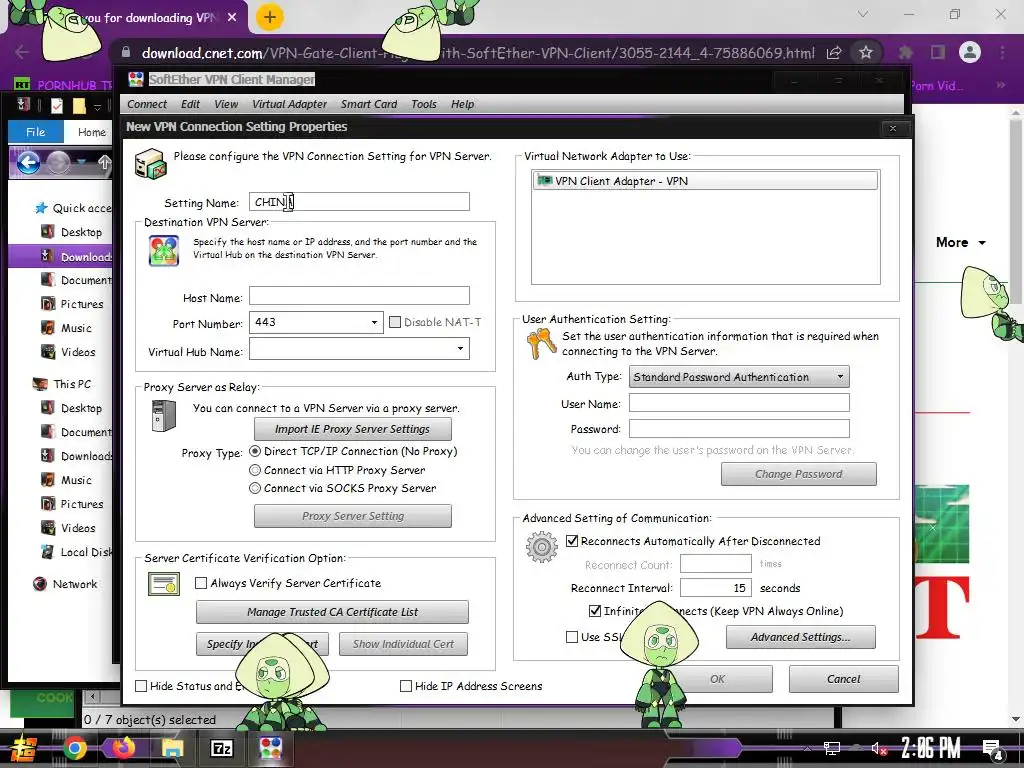Open Firefox from the taskbar
Viewport: 1024px width, 768px height.
123,748
